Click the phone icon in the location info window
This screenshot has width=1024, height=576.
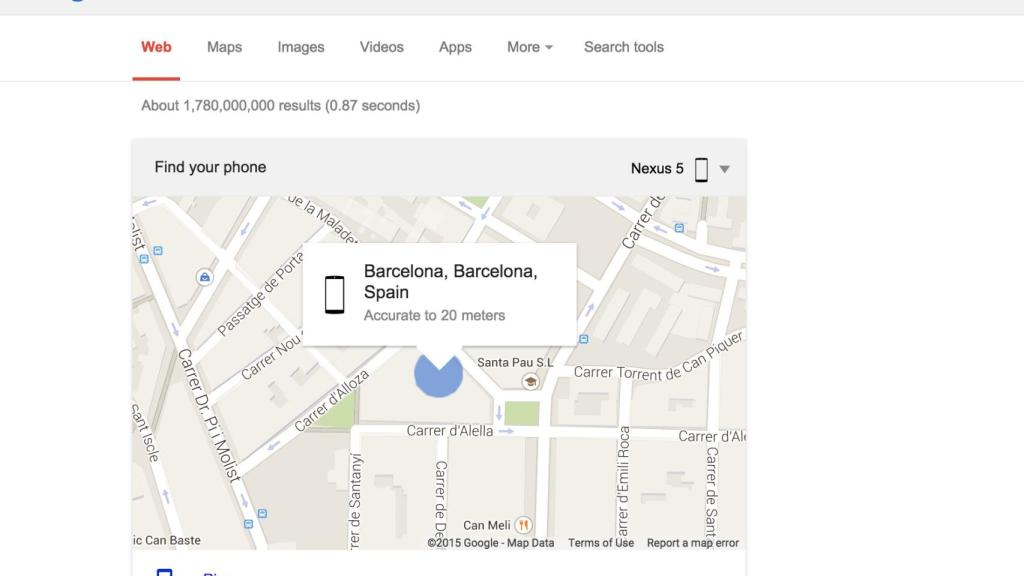pyautogui.click(x=334, y=291)
